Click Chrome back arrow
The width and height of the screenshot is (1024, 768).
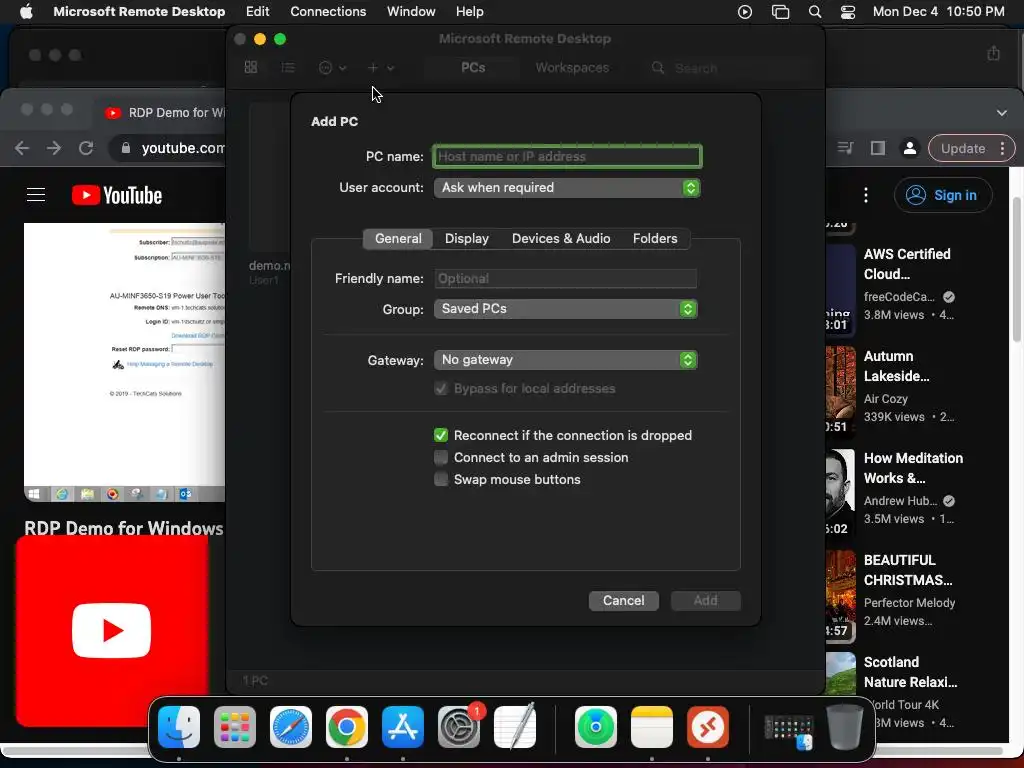click(x=22, y=148)
